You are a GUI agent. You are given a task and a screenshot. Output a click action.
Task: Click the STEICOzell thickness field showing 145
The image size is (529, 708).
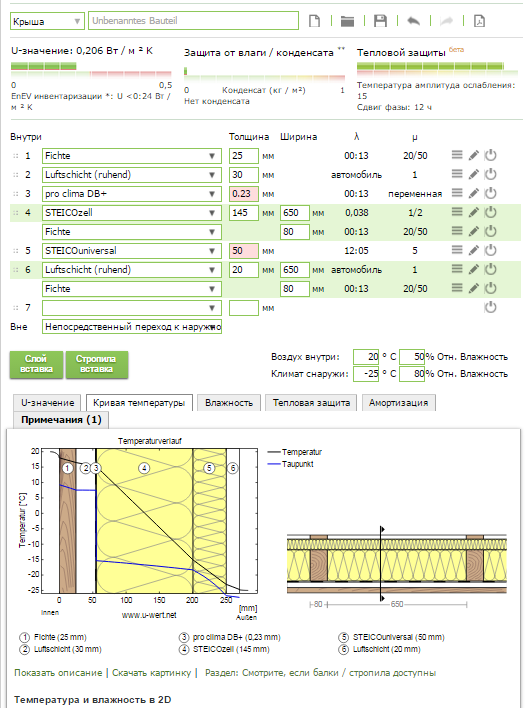point(244,213)
